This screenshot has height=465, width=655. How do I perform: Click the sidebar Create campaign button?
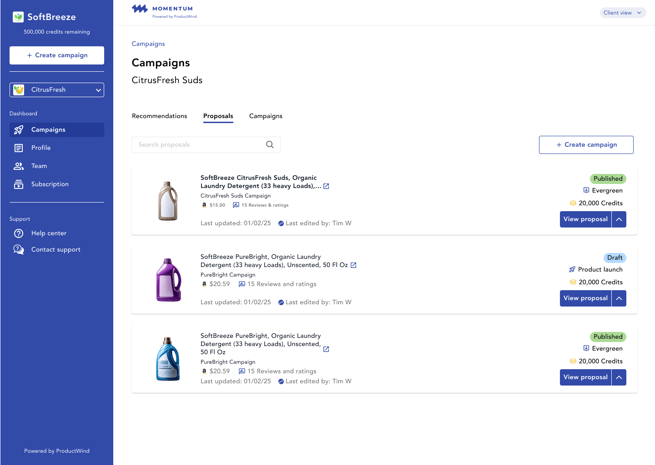tap(57, 55)
